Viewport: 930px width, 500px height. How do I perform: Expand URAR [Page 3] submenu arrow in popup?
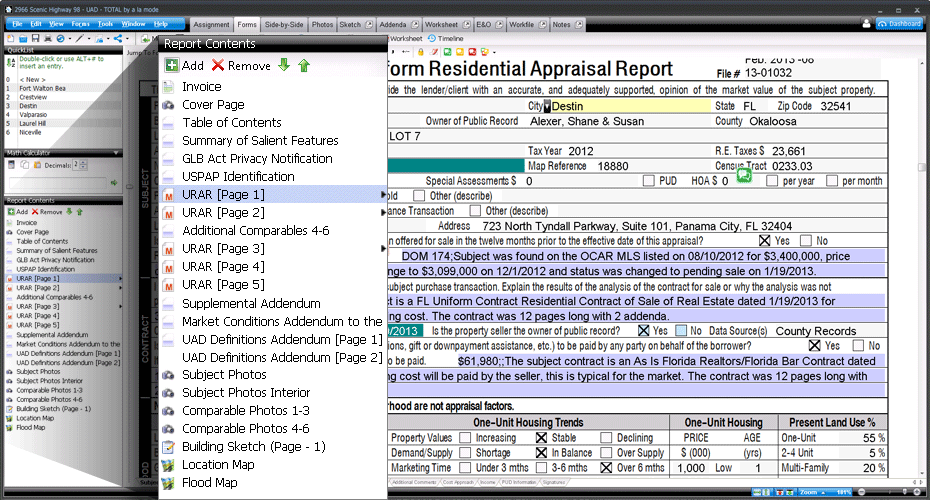(x=383, y=249)
